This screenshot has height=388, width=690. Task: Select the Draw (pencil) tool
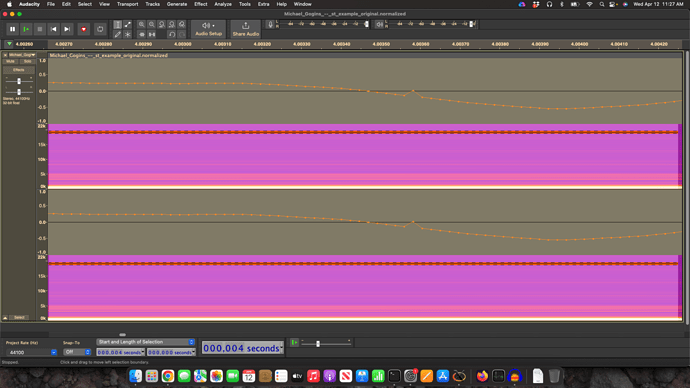[117, 34]
